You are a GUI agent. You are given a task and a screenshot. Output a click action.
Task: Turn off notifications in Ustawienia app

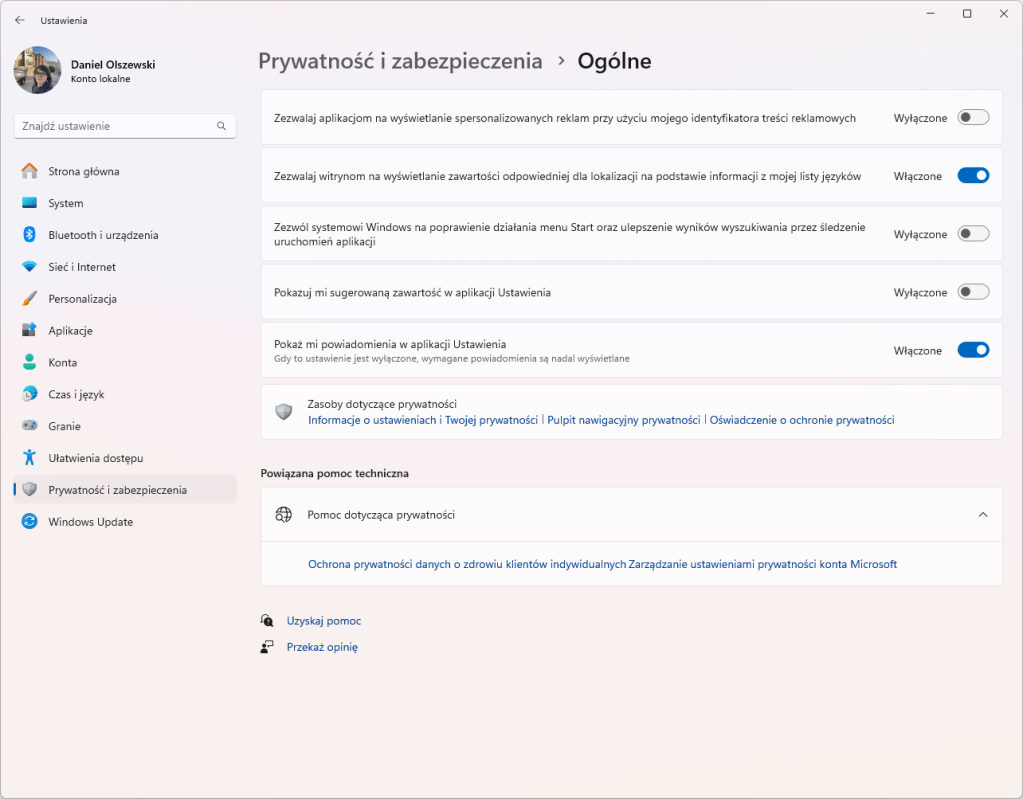point(971,350)
